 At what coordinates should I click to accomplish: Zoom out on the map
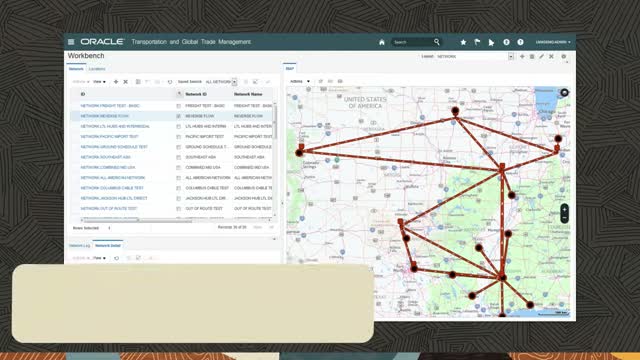(x=564, y=219)
